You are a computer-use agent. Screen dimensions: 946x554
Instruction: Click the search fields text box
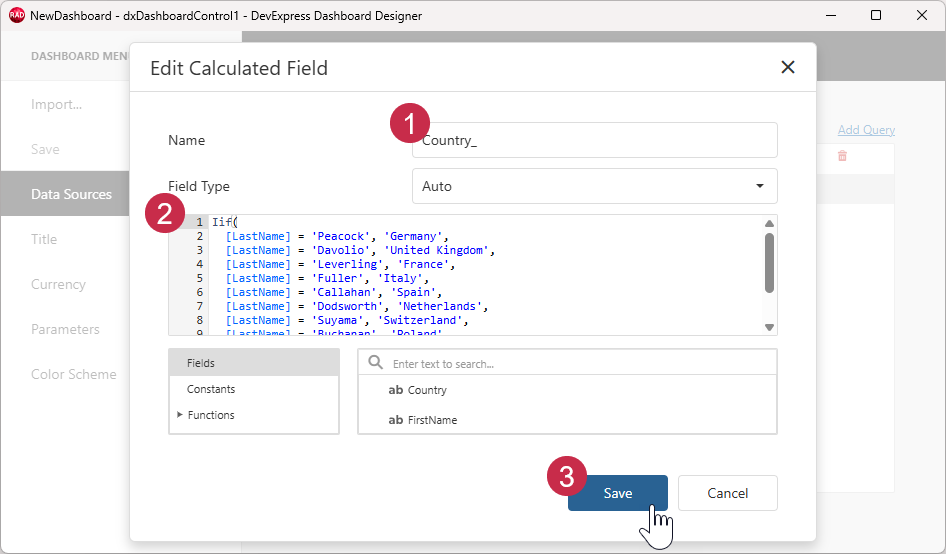point(567,363)
